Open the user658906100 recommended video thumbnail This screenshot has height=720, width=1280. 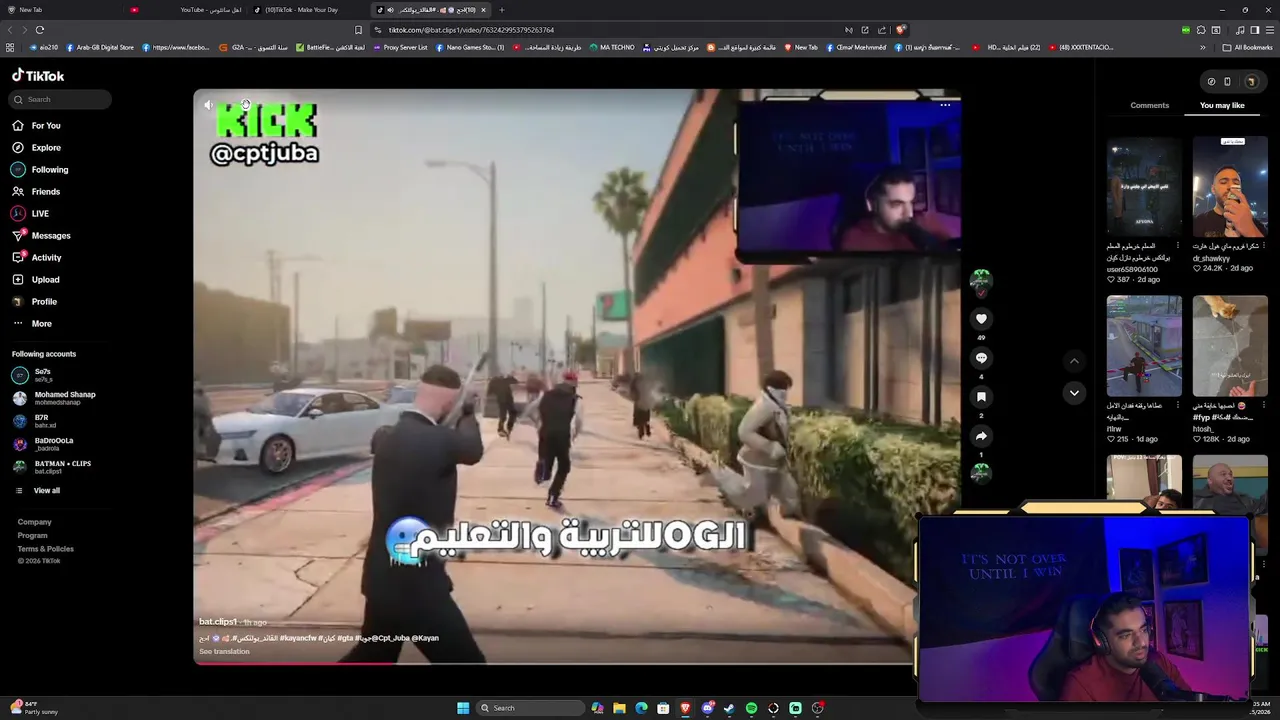click(1144, 187)
